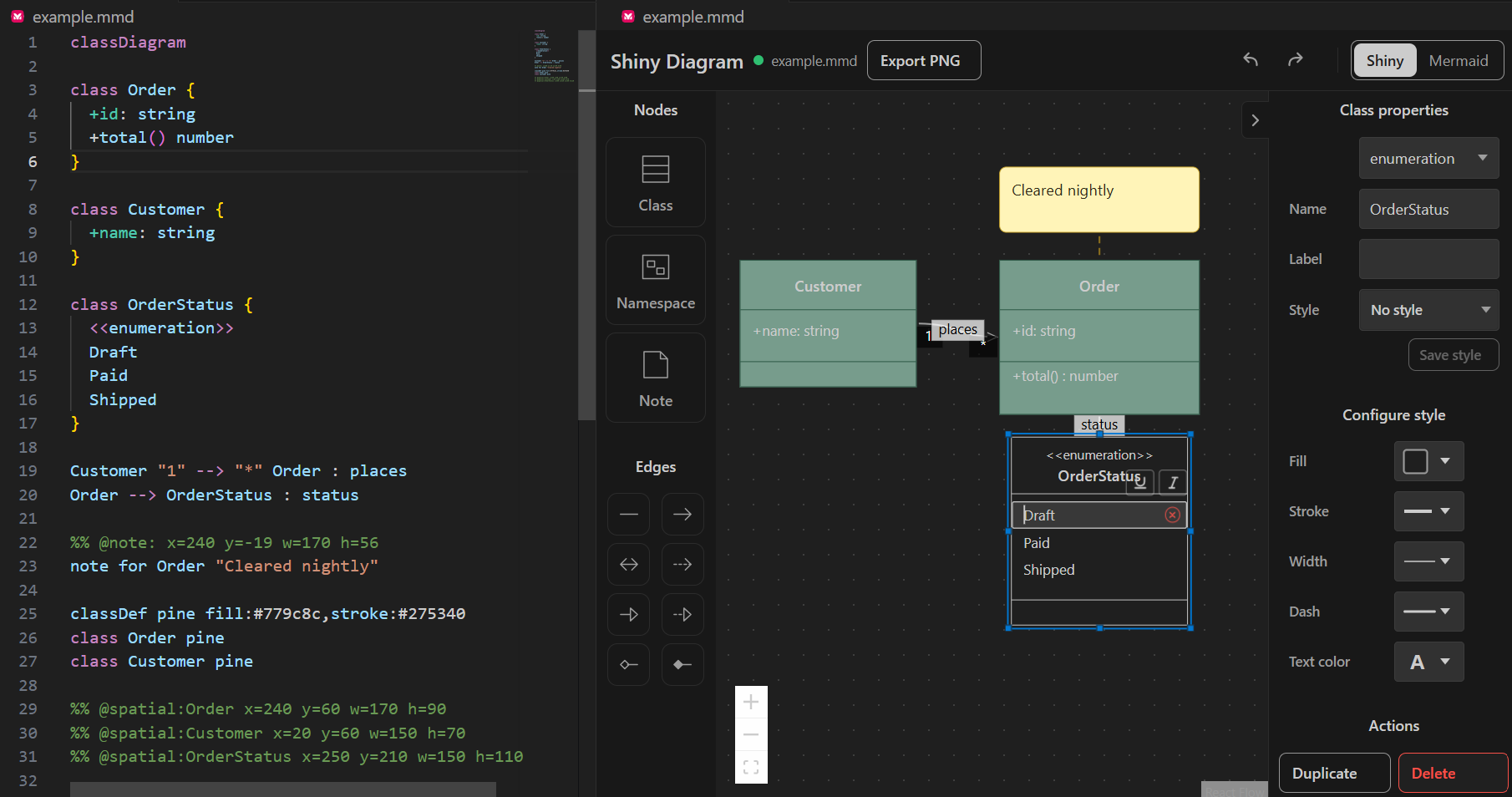Screen dimensions: 1512x797
Task: Collapse the Class properties panel chevron
Action: click(x=1255, y=120)
